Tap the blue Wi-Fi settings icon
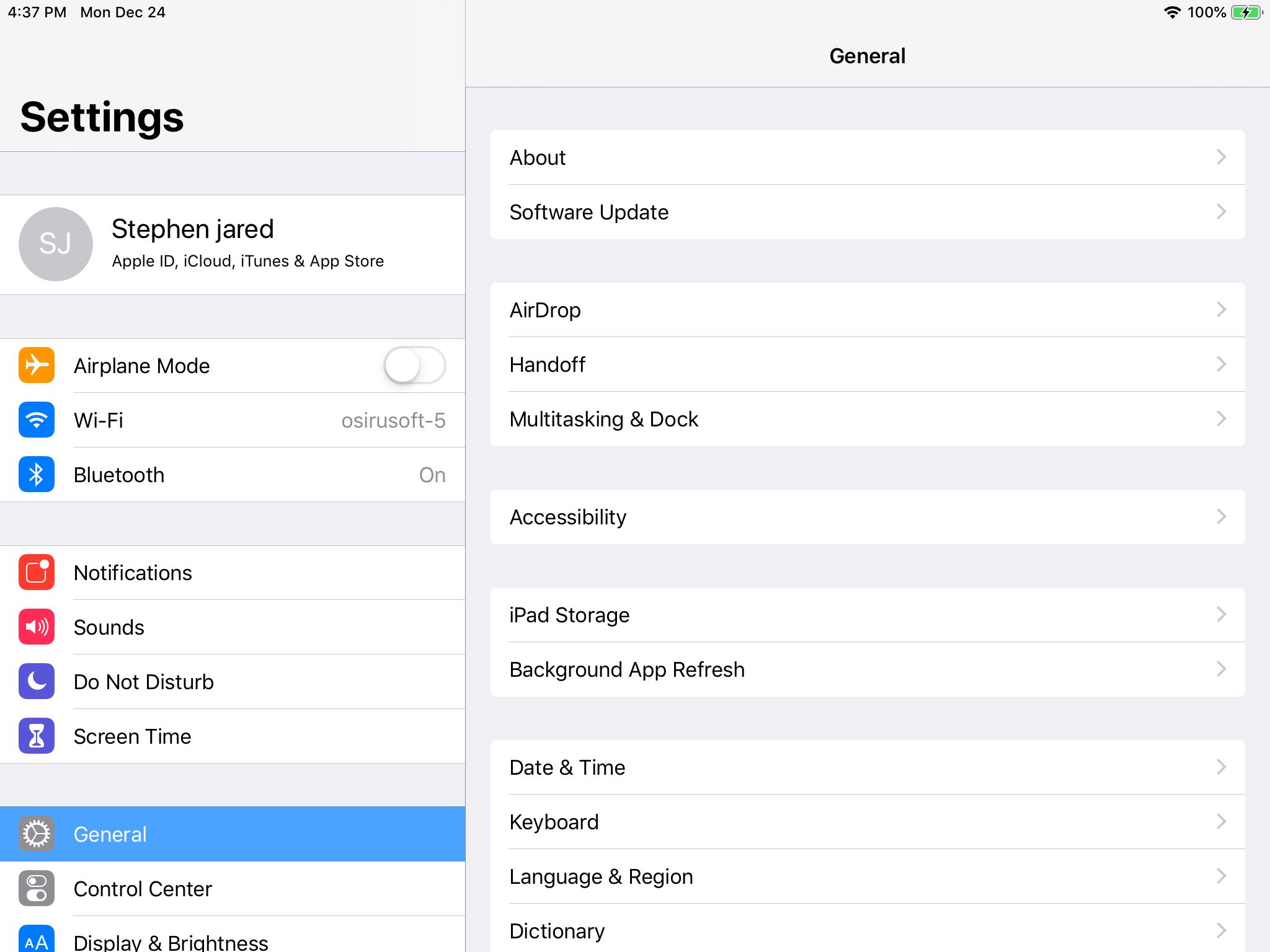1270x952 pixels. point(37,420)
